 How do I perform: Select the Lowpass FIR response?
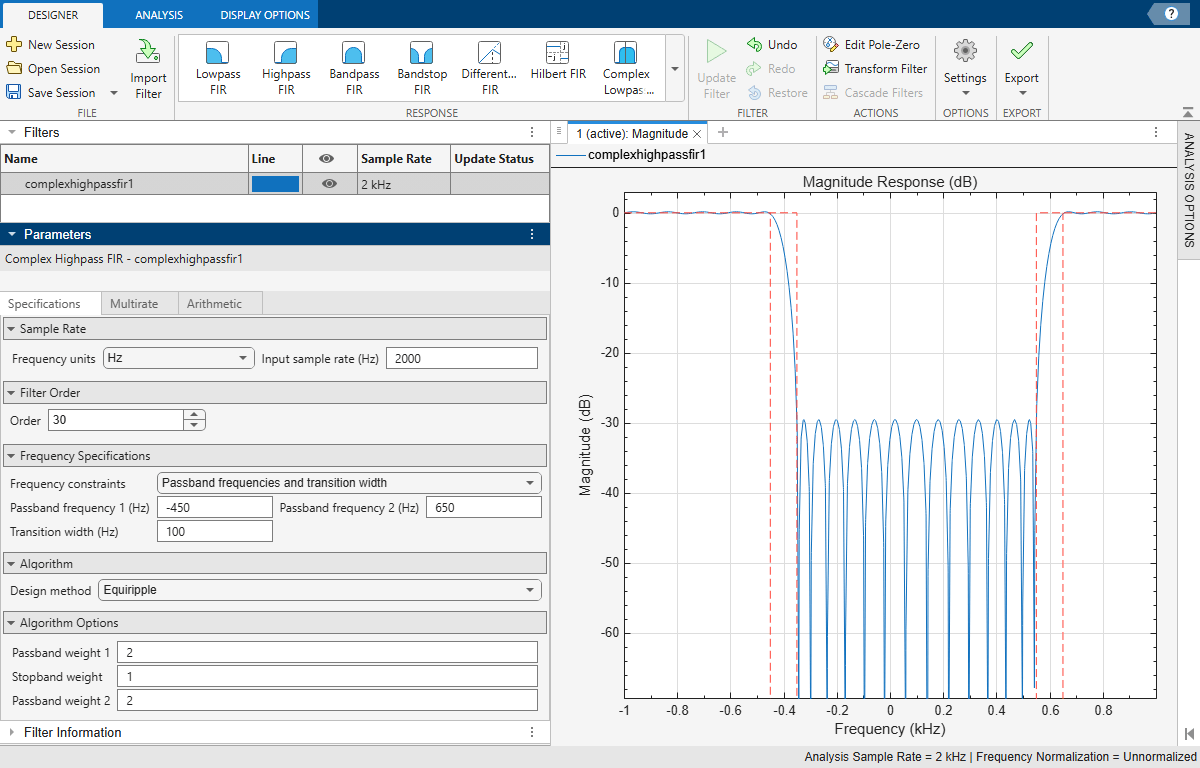click(x=218, y=68)
